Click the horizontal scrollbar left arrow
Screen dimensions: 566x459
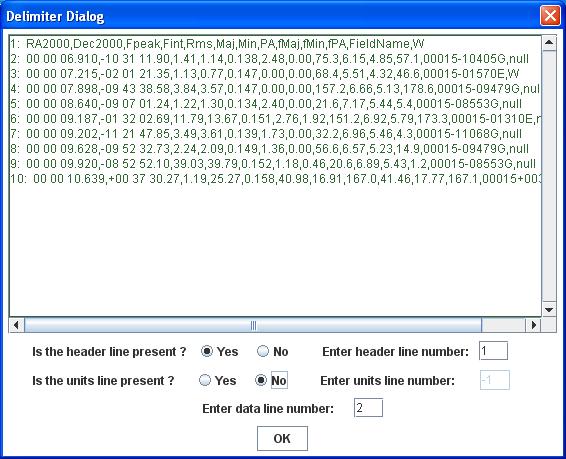tap(16, 325)
